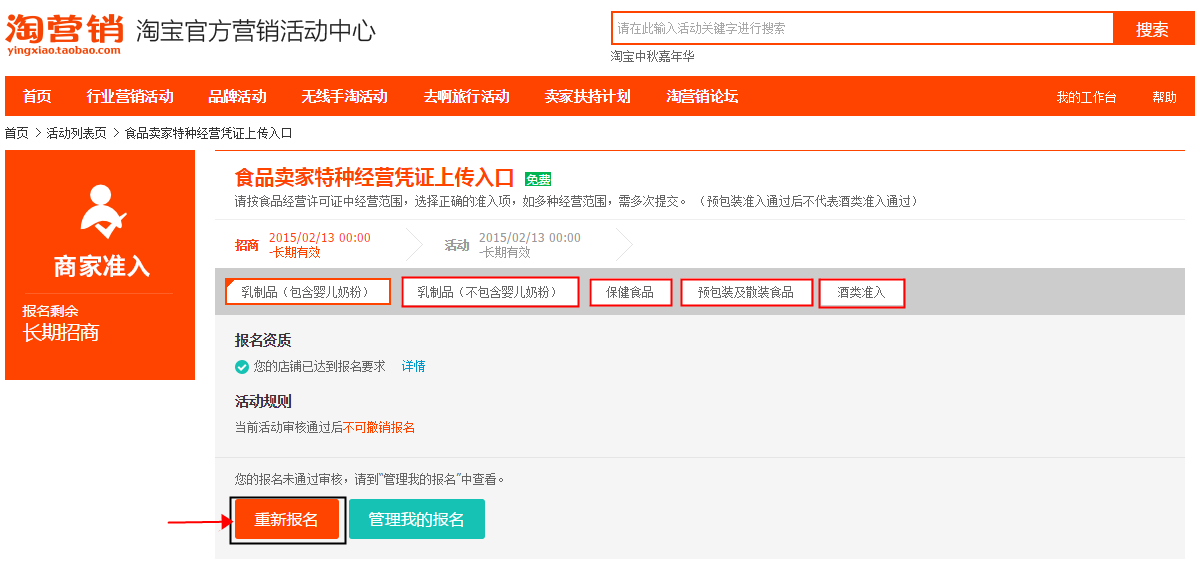Click the 不可撤销报名 red text
The width and height of the screenshot is (1200, 566).
click(x=380, y=428)
